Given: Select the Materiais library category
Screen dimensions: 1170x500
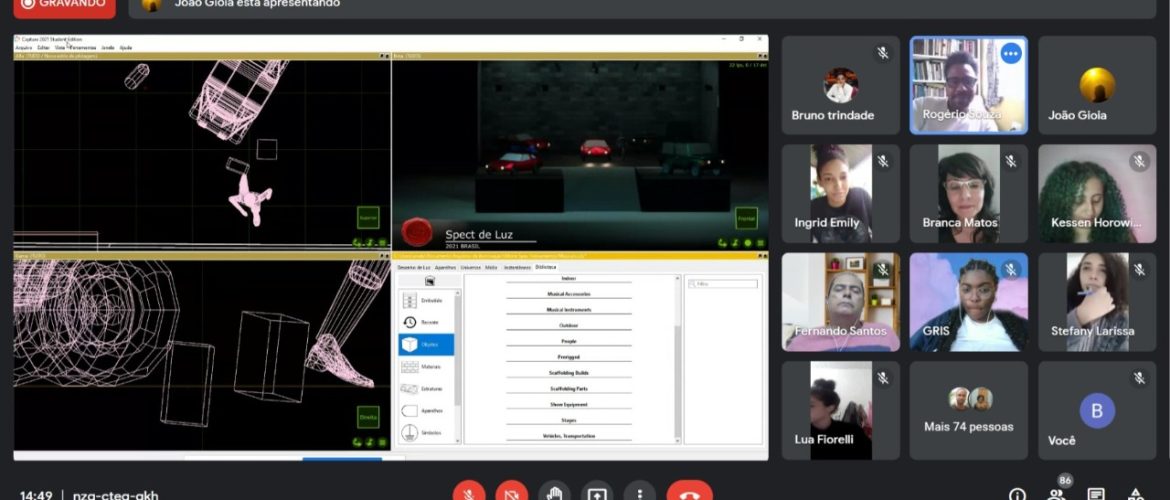Looking at the screenshot, I should [425, 367].
